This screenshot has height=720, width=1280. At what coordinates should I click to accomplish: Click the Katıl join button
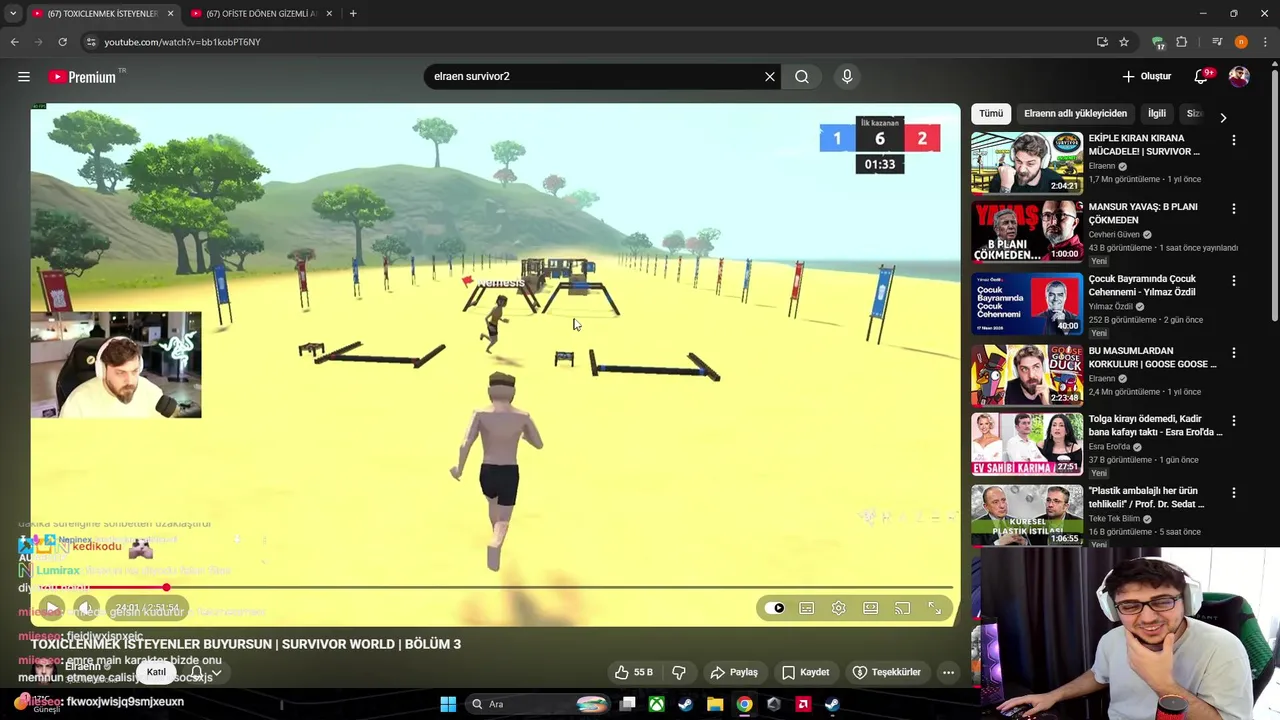click(x=156, y=672)
